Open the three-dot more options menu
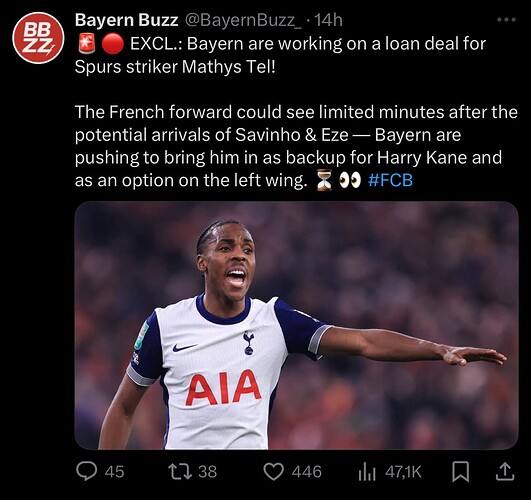531x500 pixels. point(507,20)
